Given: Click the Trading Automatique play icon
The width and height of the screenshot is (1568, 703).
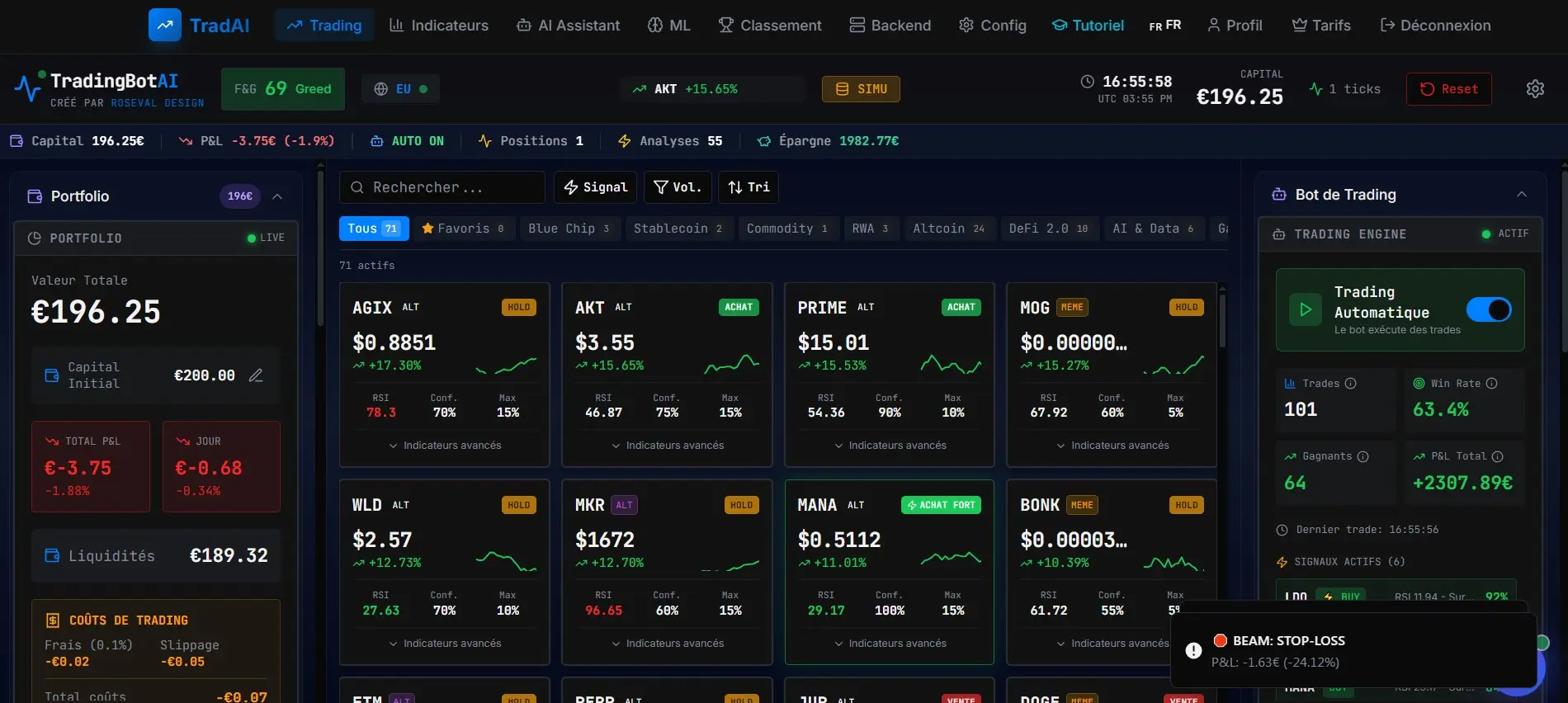Looking at the screenshot, I should point(1306,309).
